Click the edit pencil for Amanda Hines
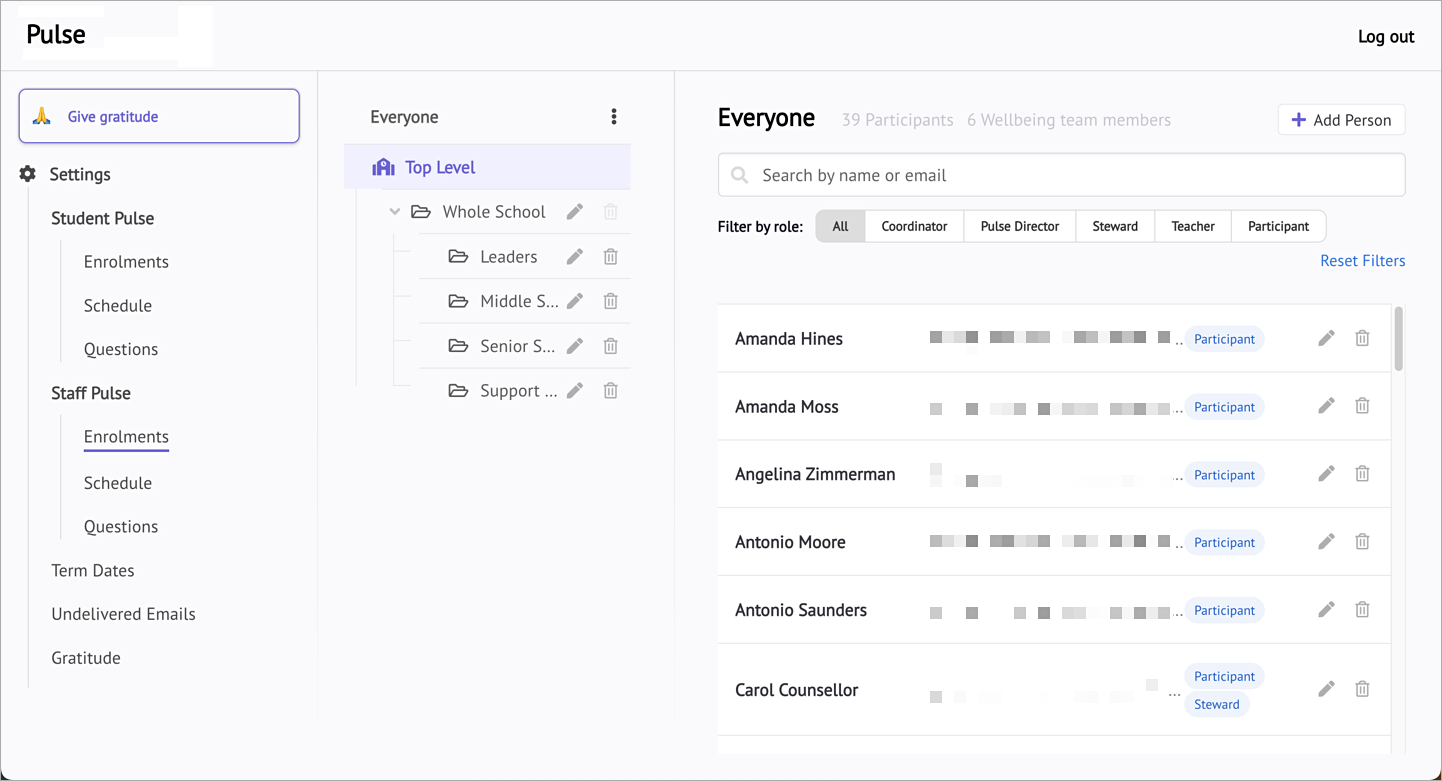 click(x=1326, y=338)
